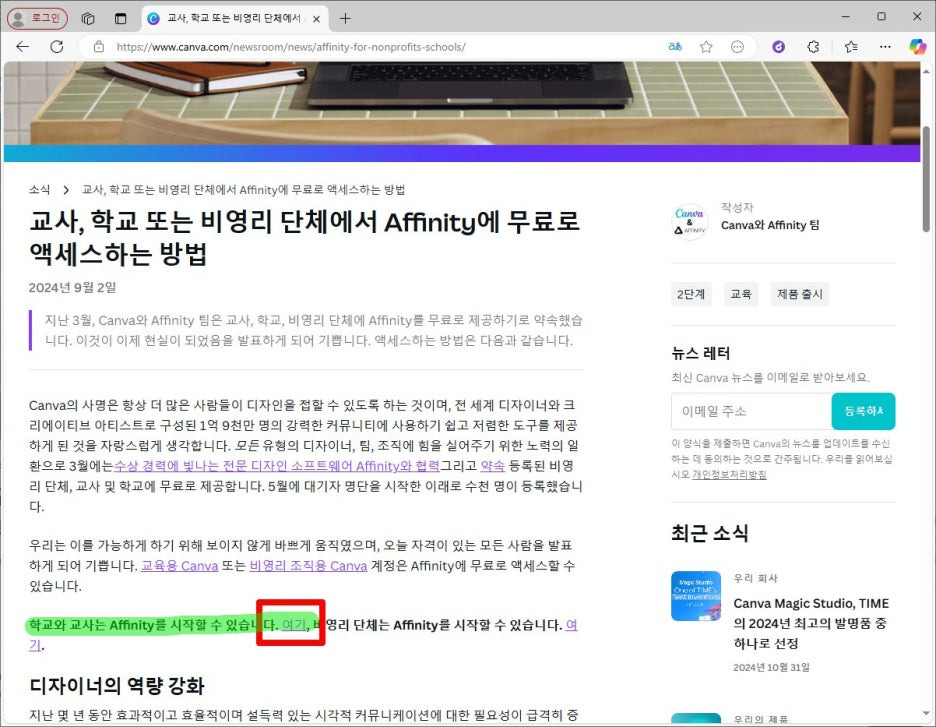Click the 디자이너의 역량 강화 heading
The image size is (936, 727).
(x=117, y=685)
